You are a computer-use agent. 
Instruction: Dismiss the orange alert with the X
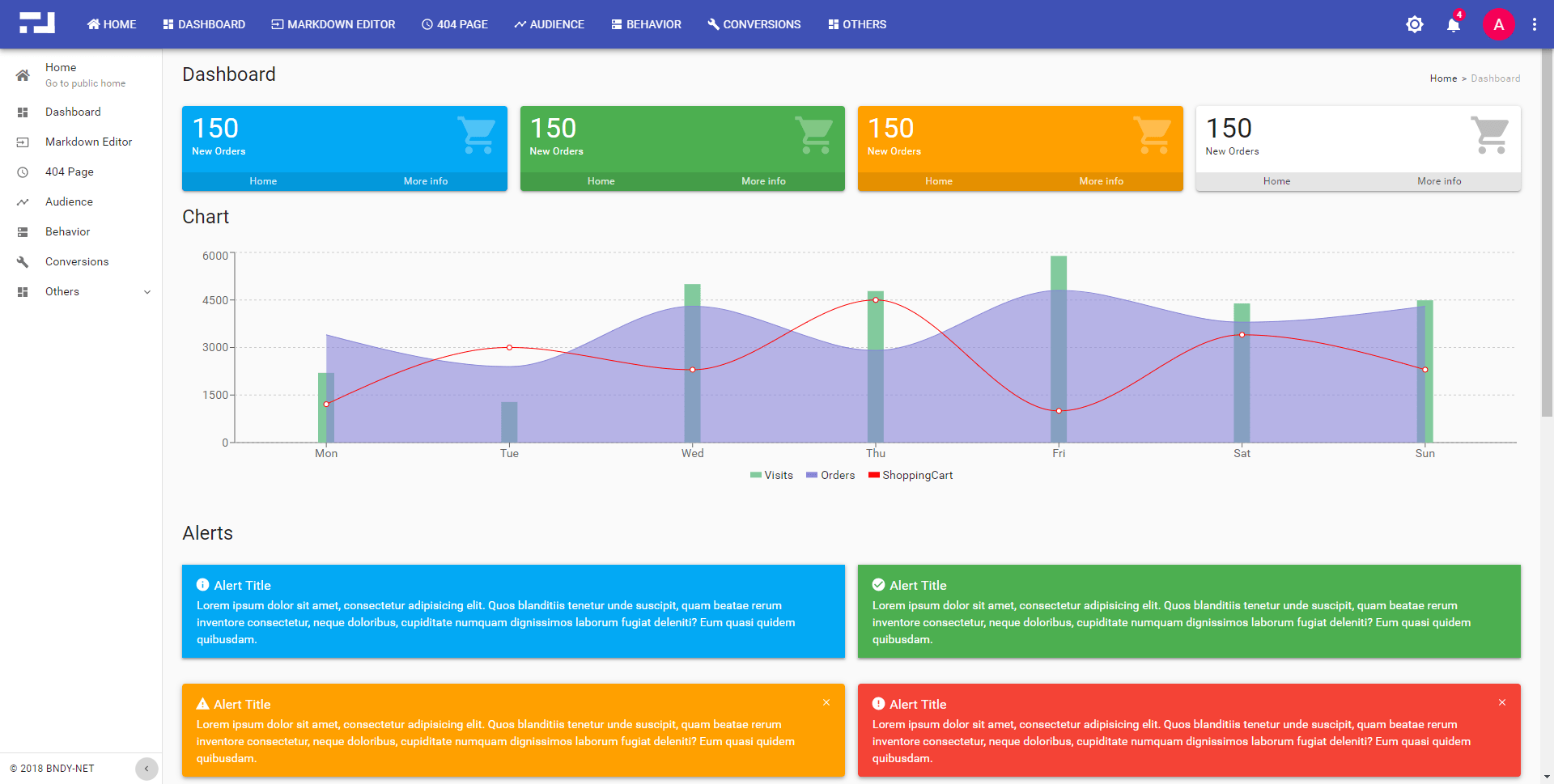tap(826, 702)
